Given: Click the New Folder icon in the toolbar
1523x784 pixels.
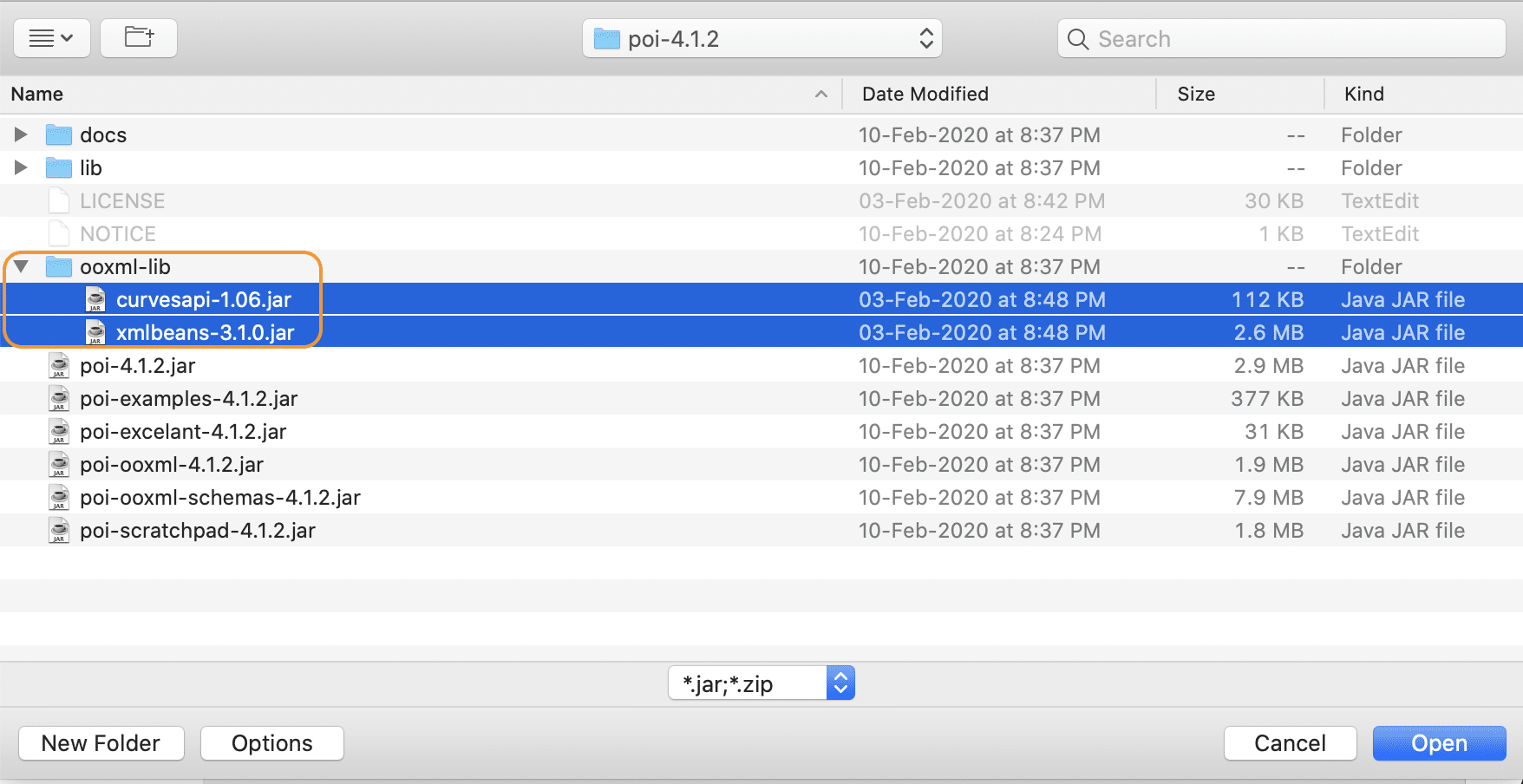Looking at the screenshot, I should [138, 37].
